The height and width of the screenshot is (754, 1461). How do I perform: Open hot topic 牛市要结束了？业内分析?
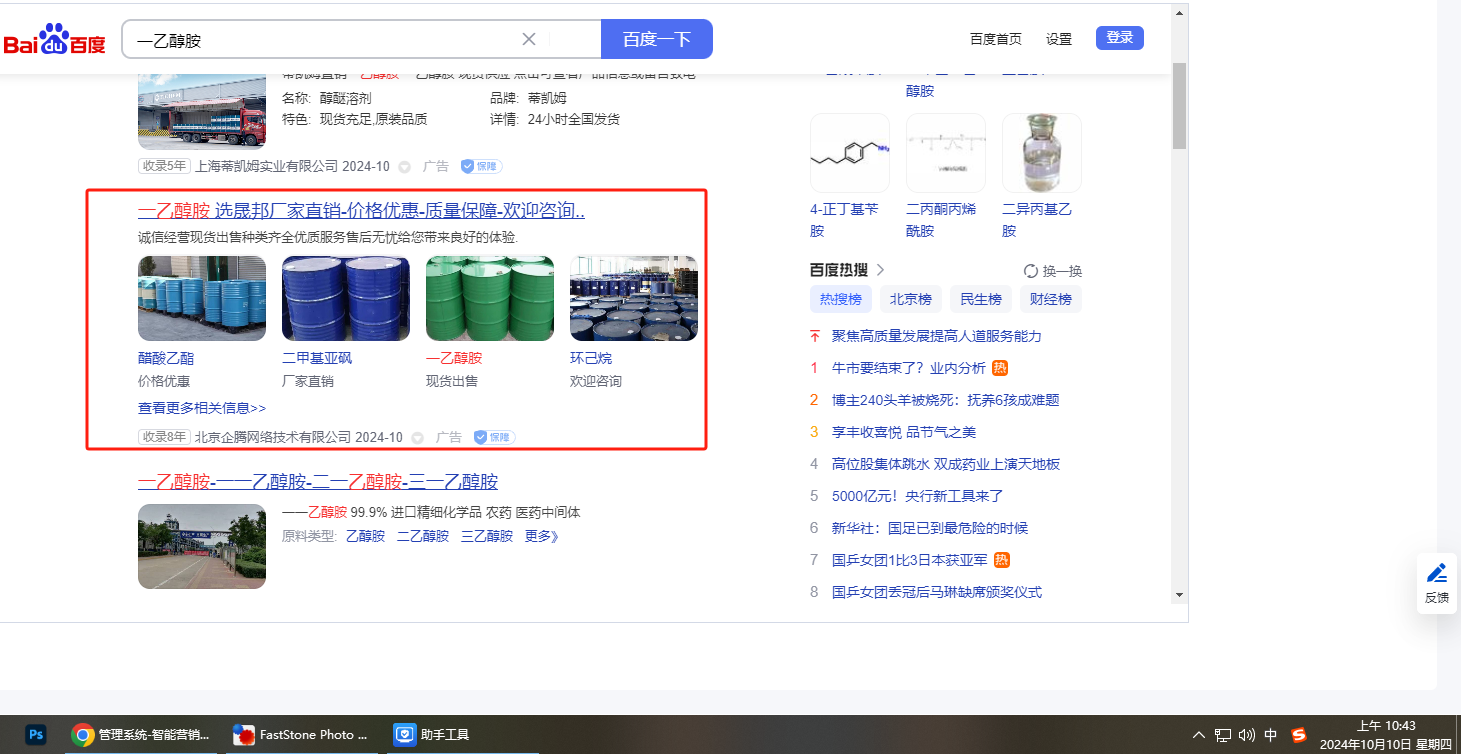[909, 368]
